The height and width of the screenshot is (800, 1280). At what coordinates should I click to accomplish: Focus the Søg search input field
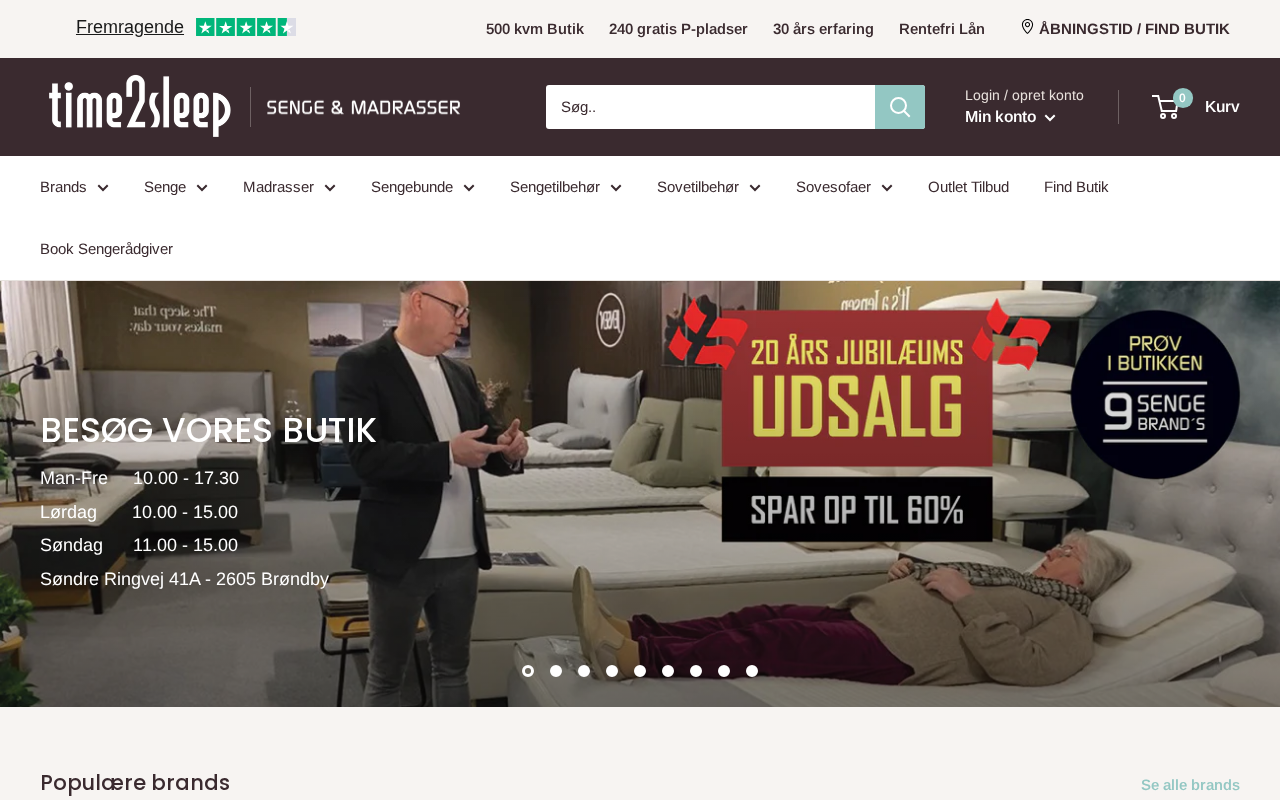(x=710, y=107)
